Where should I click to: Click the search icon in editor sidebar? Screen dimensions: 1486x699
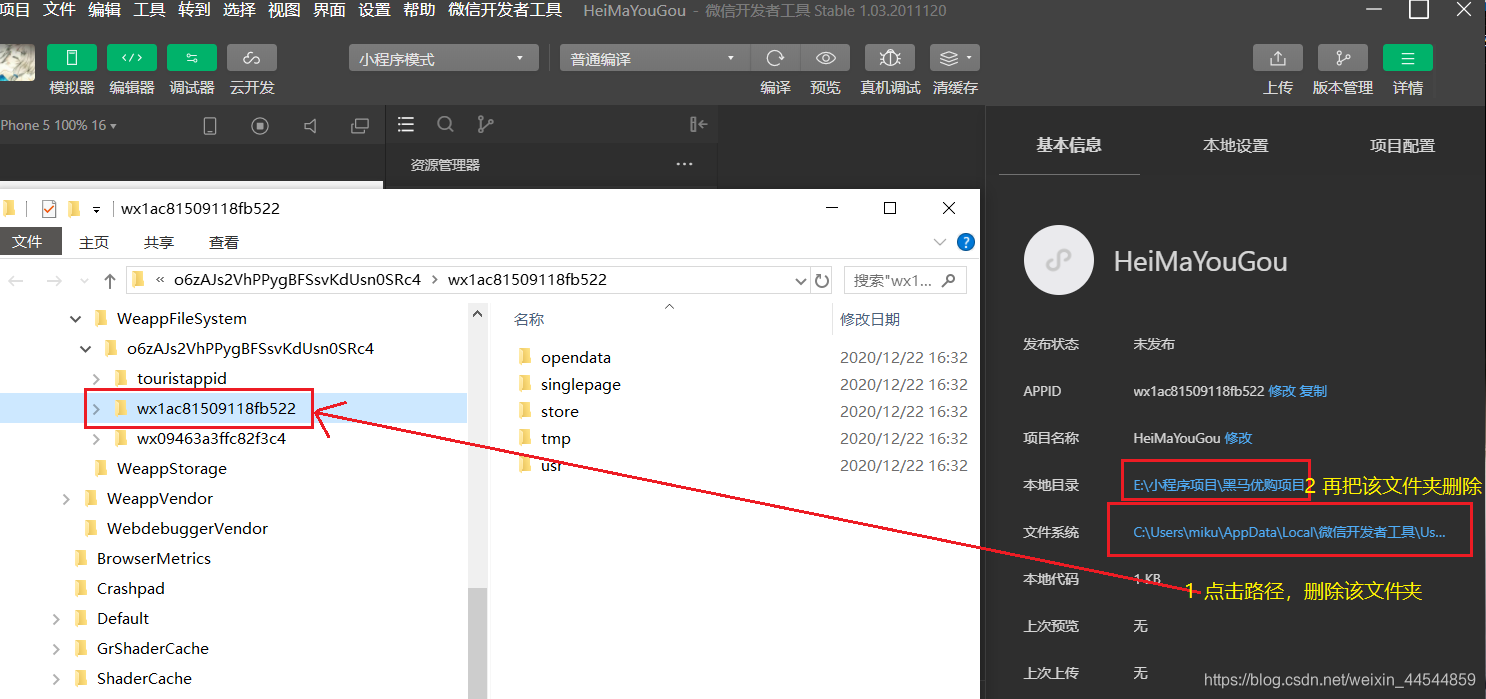coord(445,124)
